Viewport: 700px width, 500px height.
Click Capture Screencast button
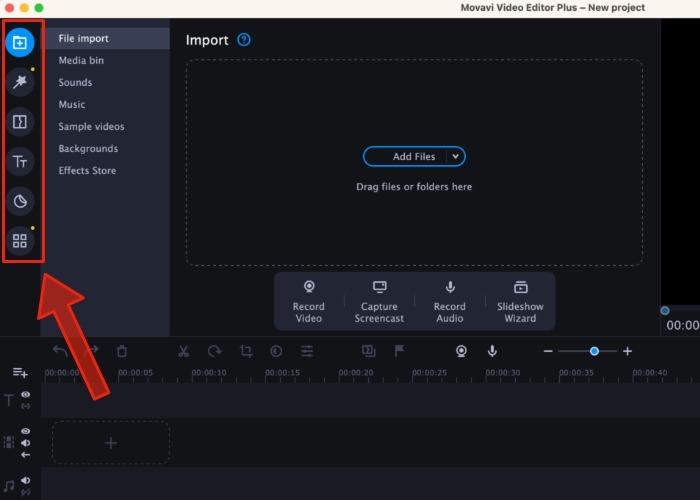tap(379, 301)
